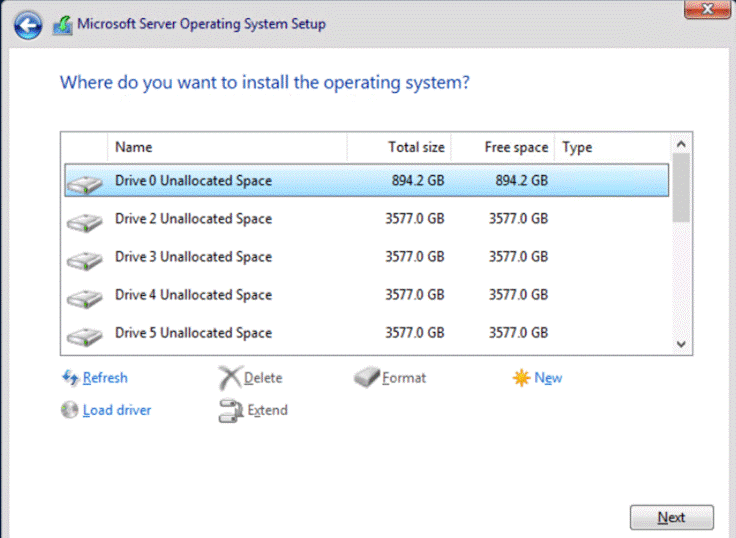Screen dimensions: 736x538
Task: Sort by Name column header
Action: pyautogui.click(x=227, y=147)
